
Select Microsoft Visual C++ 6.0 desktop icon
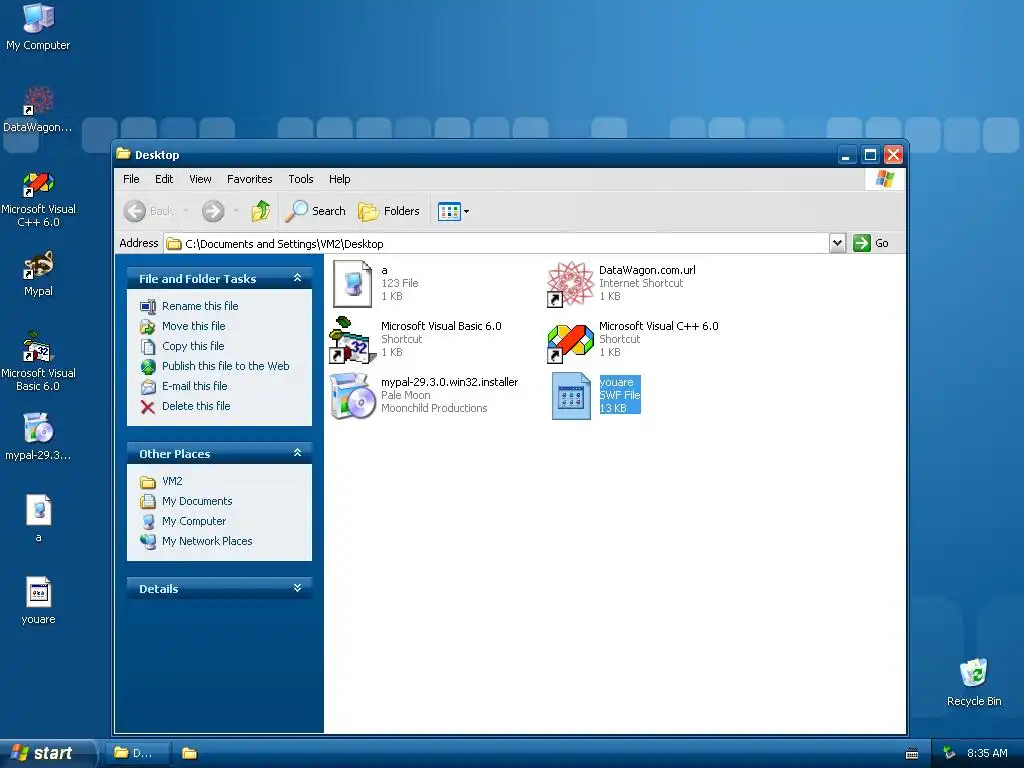point(38,199)
